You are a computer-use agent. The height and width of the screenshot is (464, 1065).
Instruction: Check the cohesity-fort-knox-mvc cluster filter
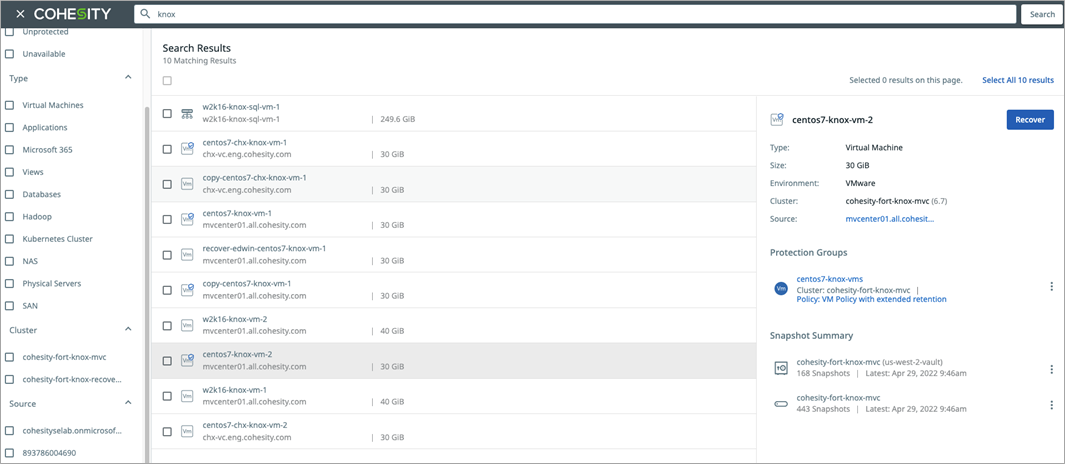point(10,357)
